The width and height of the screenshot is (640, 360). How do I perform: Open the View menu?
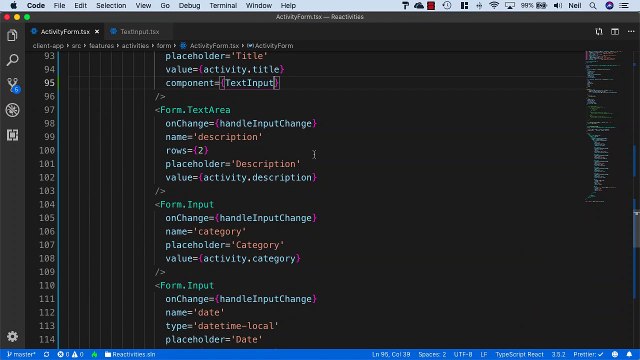click(x=143, y=5)
